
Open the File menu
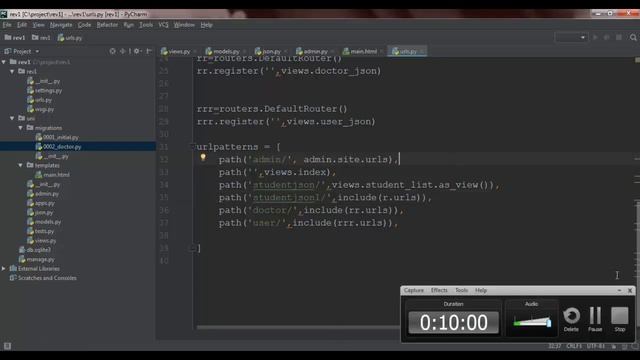7,25
